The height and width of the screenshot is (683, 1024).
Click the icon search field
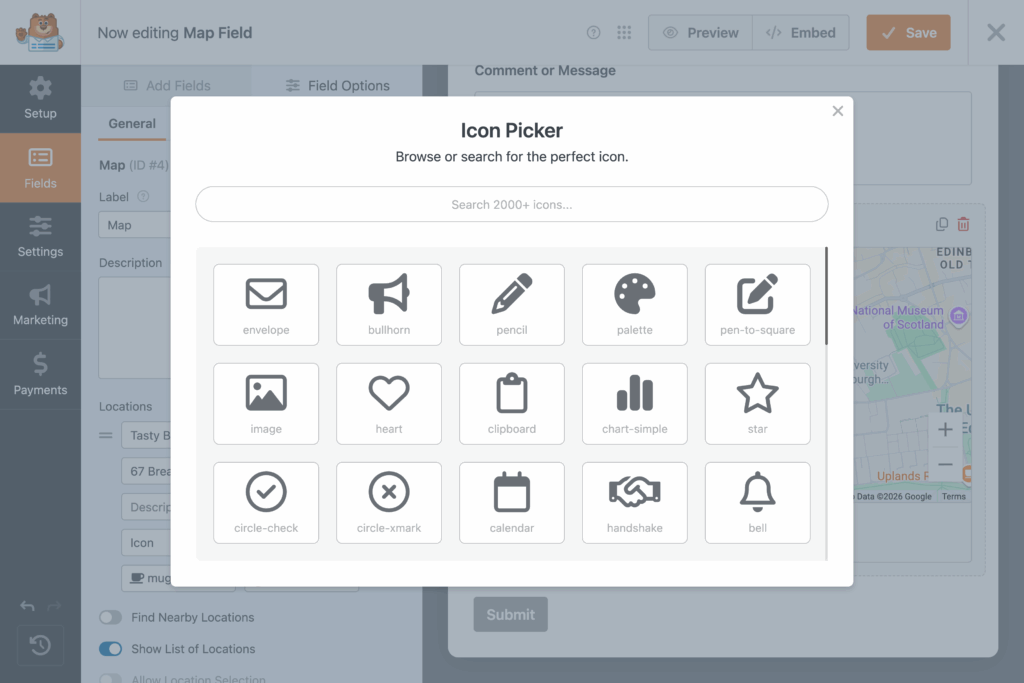(x=512, y=204)
